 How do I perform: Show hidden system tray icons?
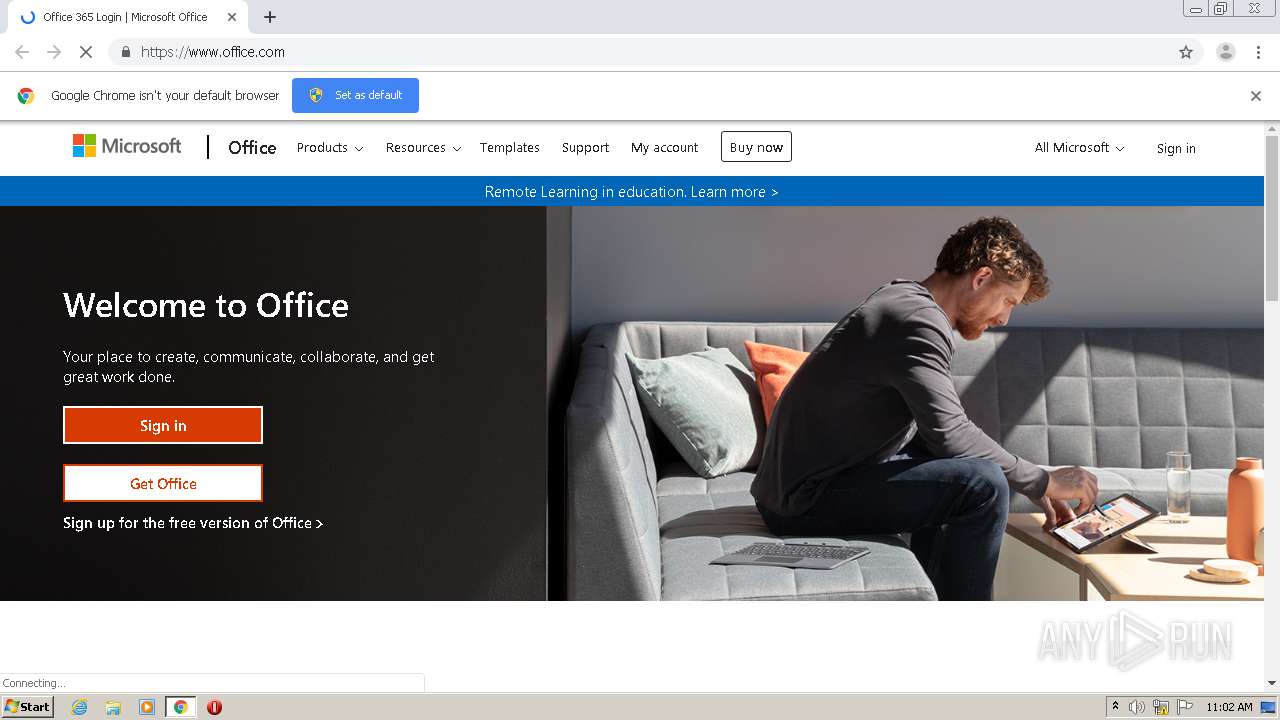tap(1115, 707)
